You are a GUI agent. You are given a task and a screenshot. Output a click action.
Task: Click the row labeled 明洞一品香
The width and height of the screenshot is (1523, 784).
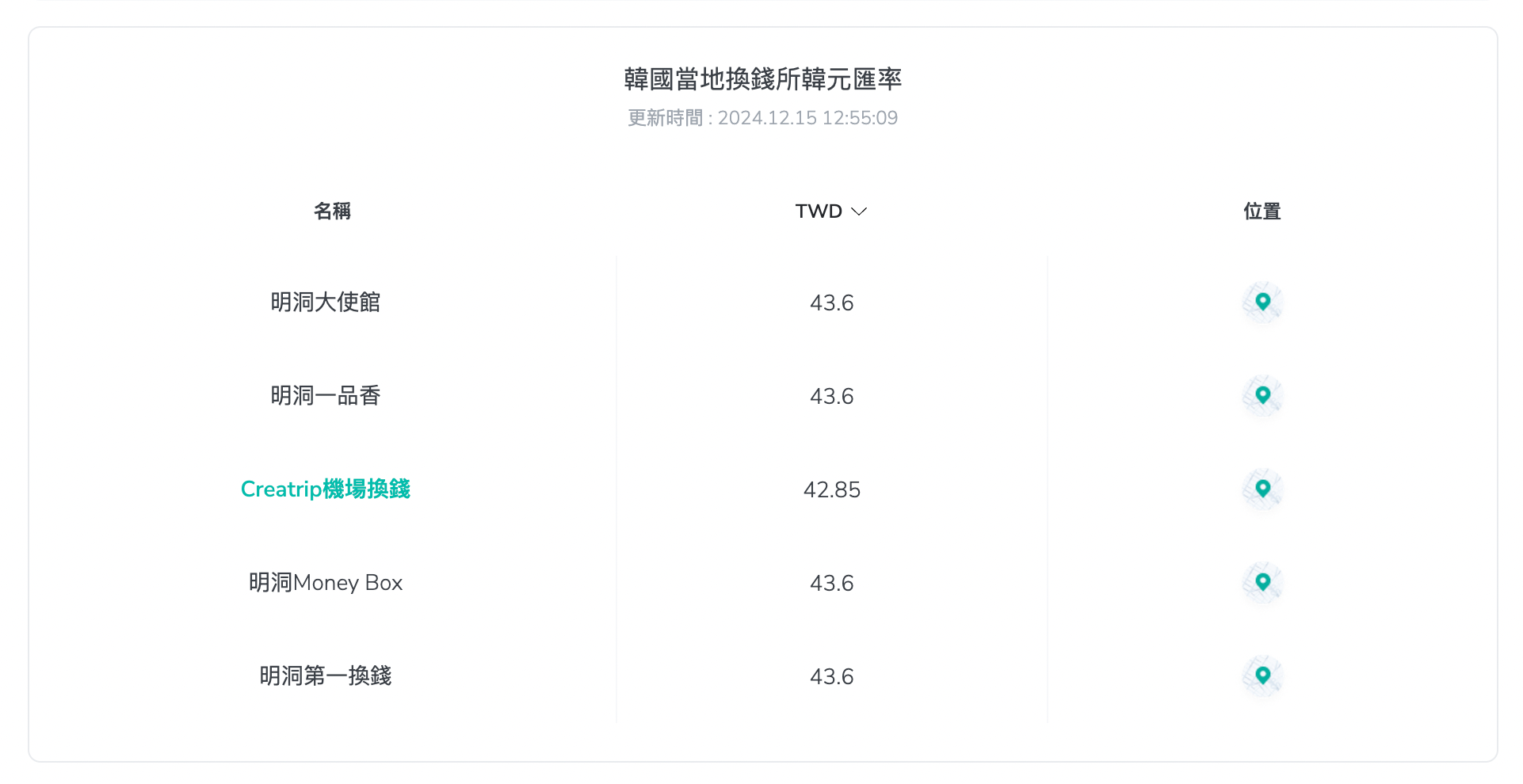coord(325,395)
